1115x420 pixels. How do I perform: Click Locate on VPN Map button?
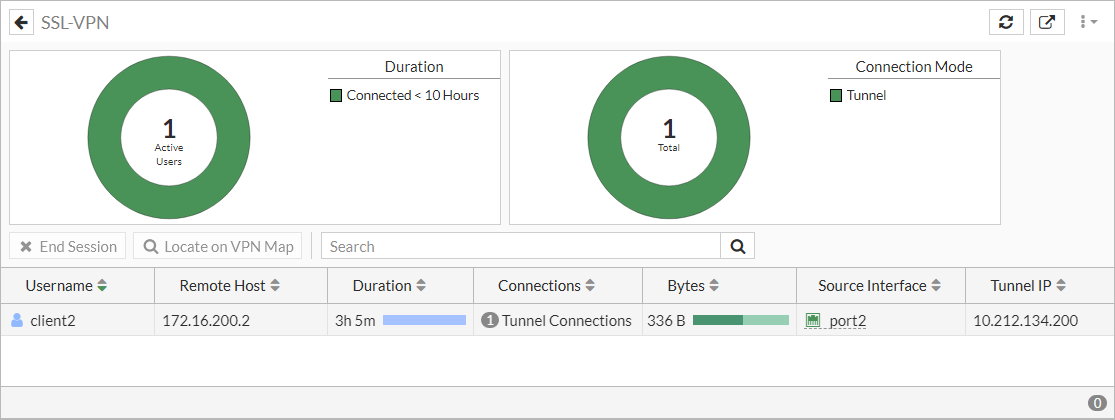click(218, 246)
